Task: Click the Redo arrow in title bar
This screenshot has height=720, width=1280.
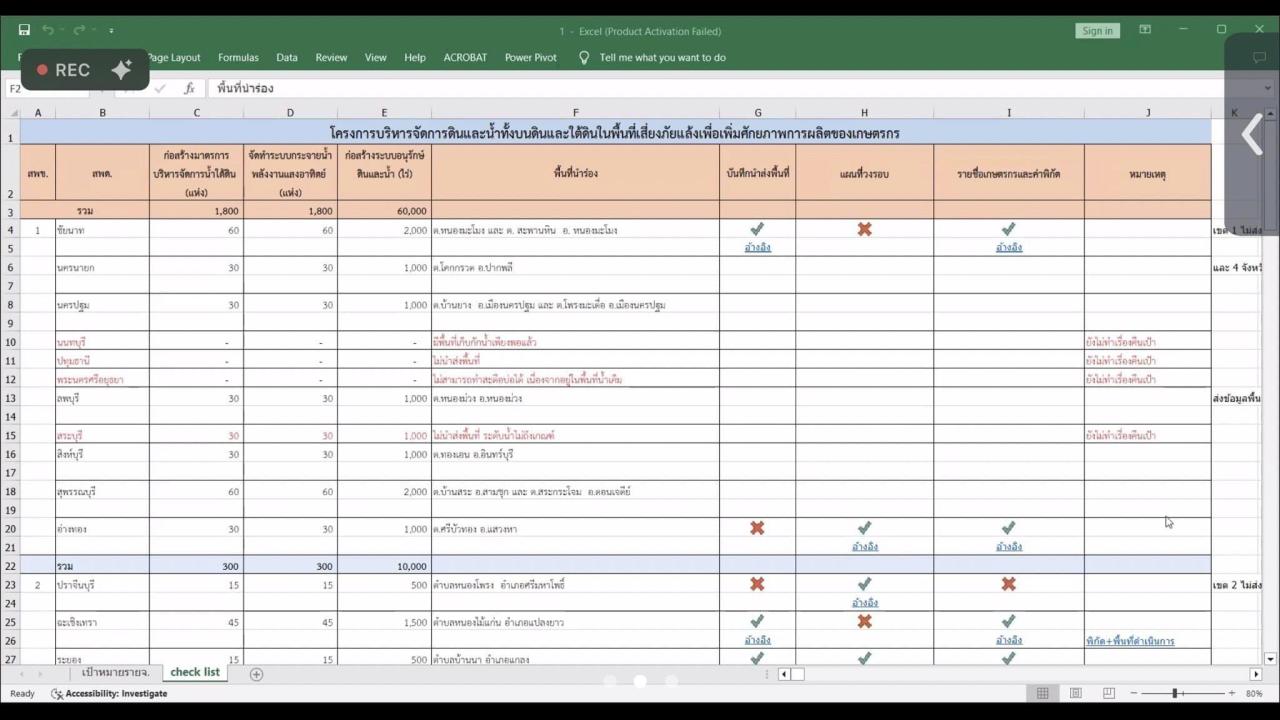Action: pos(79,30)
